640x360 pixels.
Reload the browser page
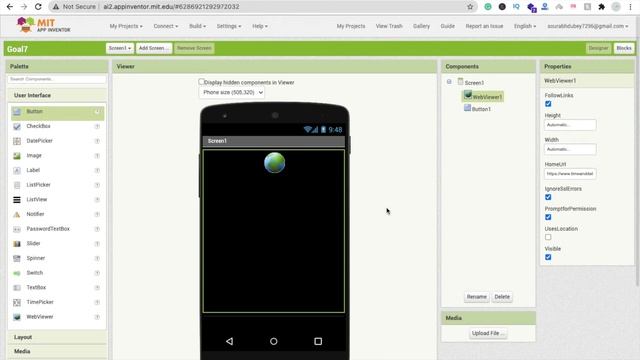click(x=38, y=7)
